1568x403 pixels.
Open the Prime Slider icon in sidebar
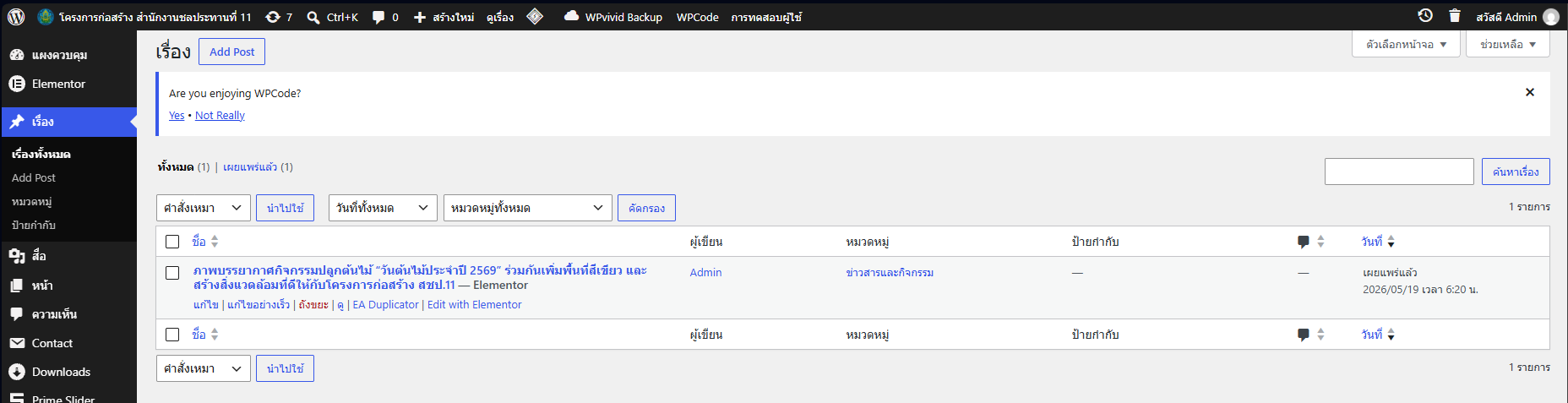point(17,398)
